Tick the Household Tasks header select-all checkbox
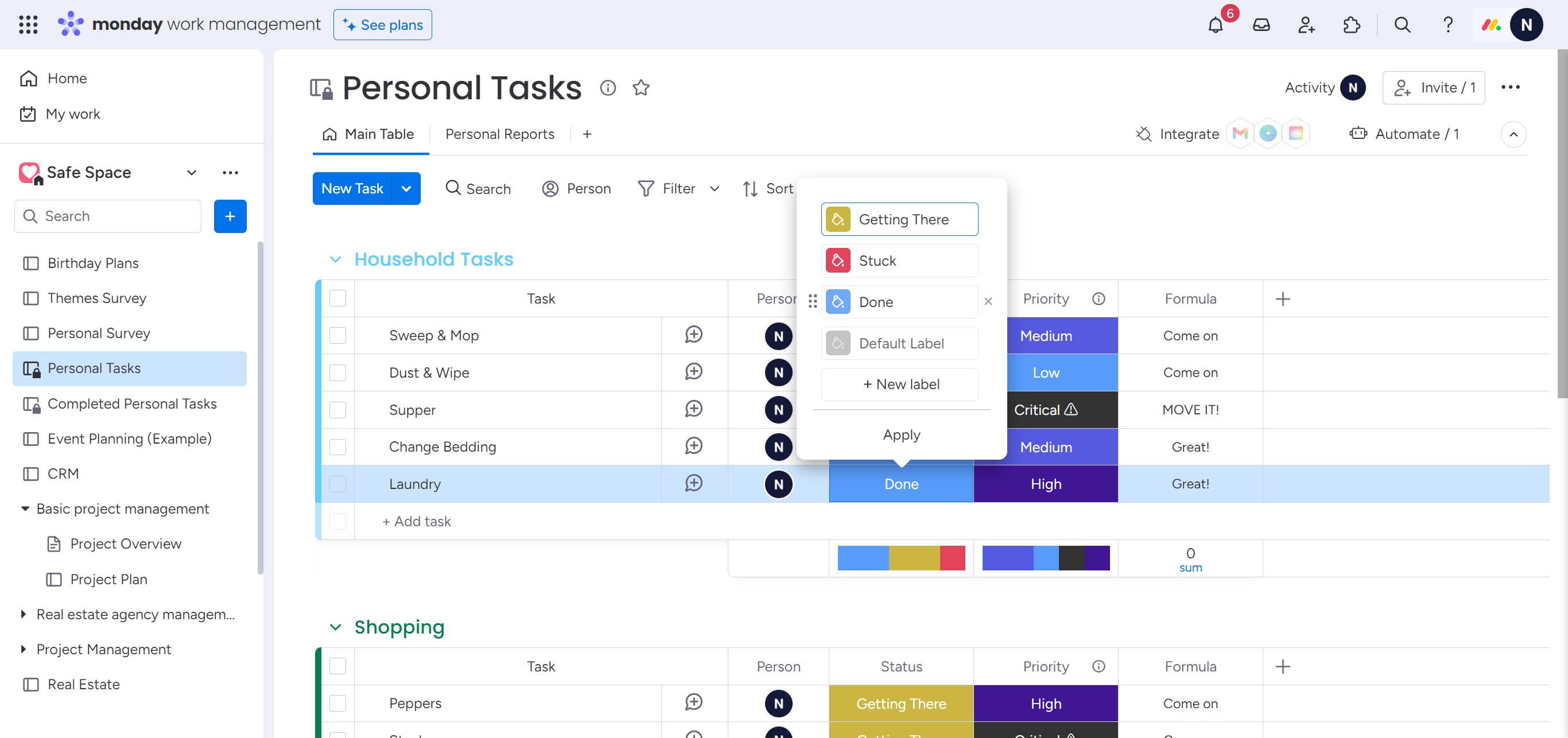 point(337,298)
